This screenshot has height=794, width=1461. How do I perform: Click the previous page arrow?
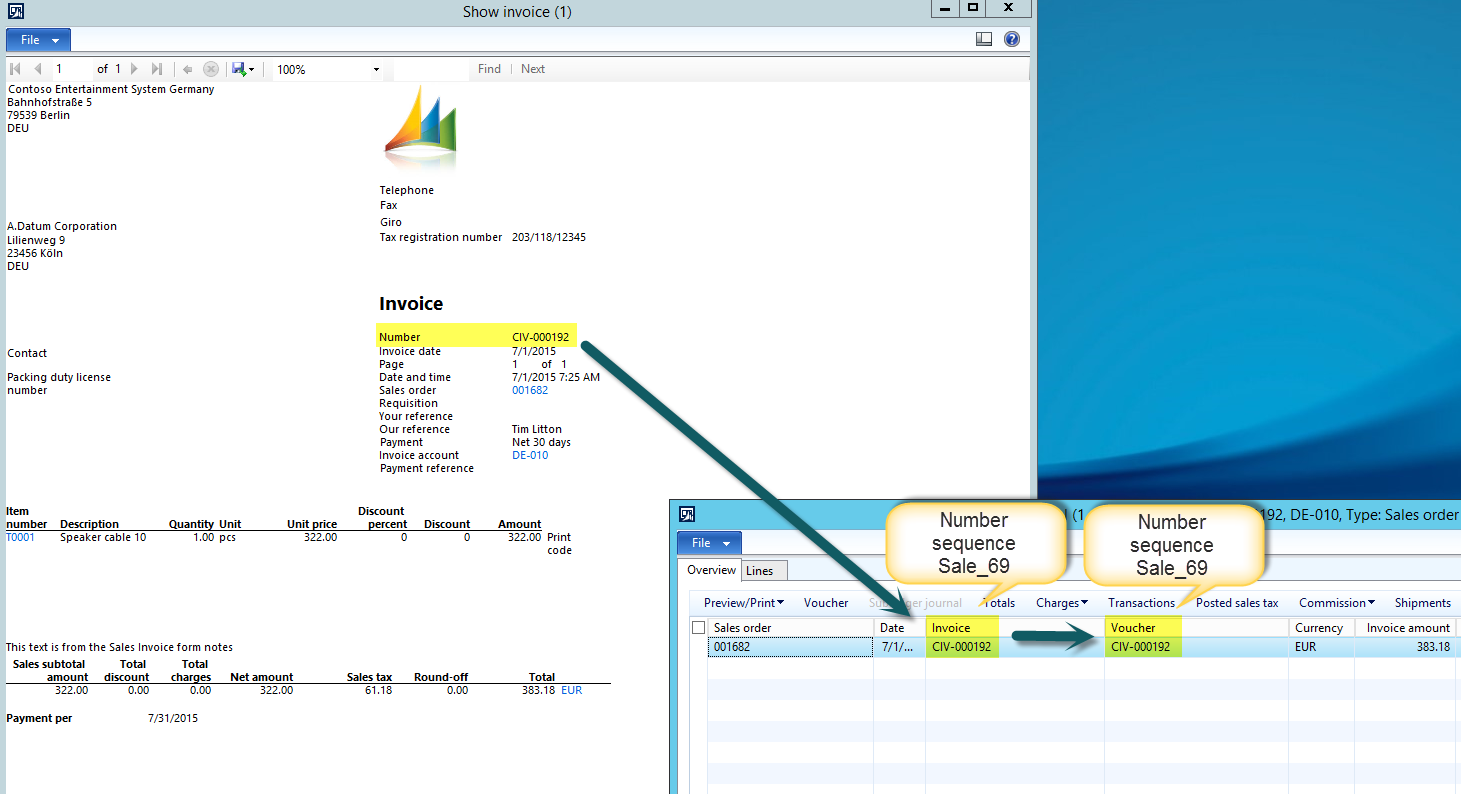38,69
